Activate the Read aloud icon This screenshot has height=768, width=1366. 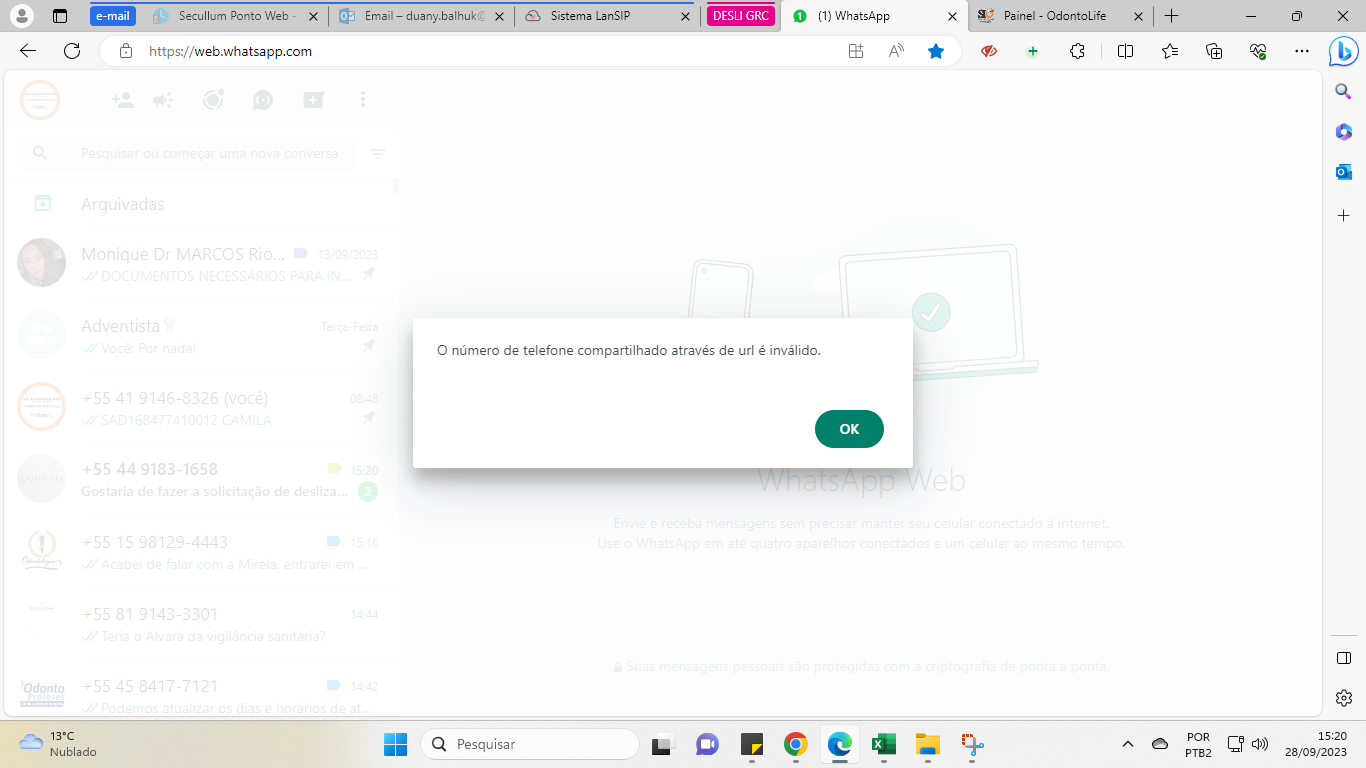point(896,51)
